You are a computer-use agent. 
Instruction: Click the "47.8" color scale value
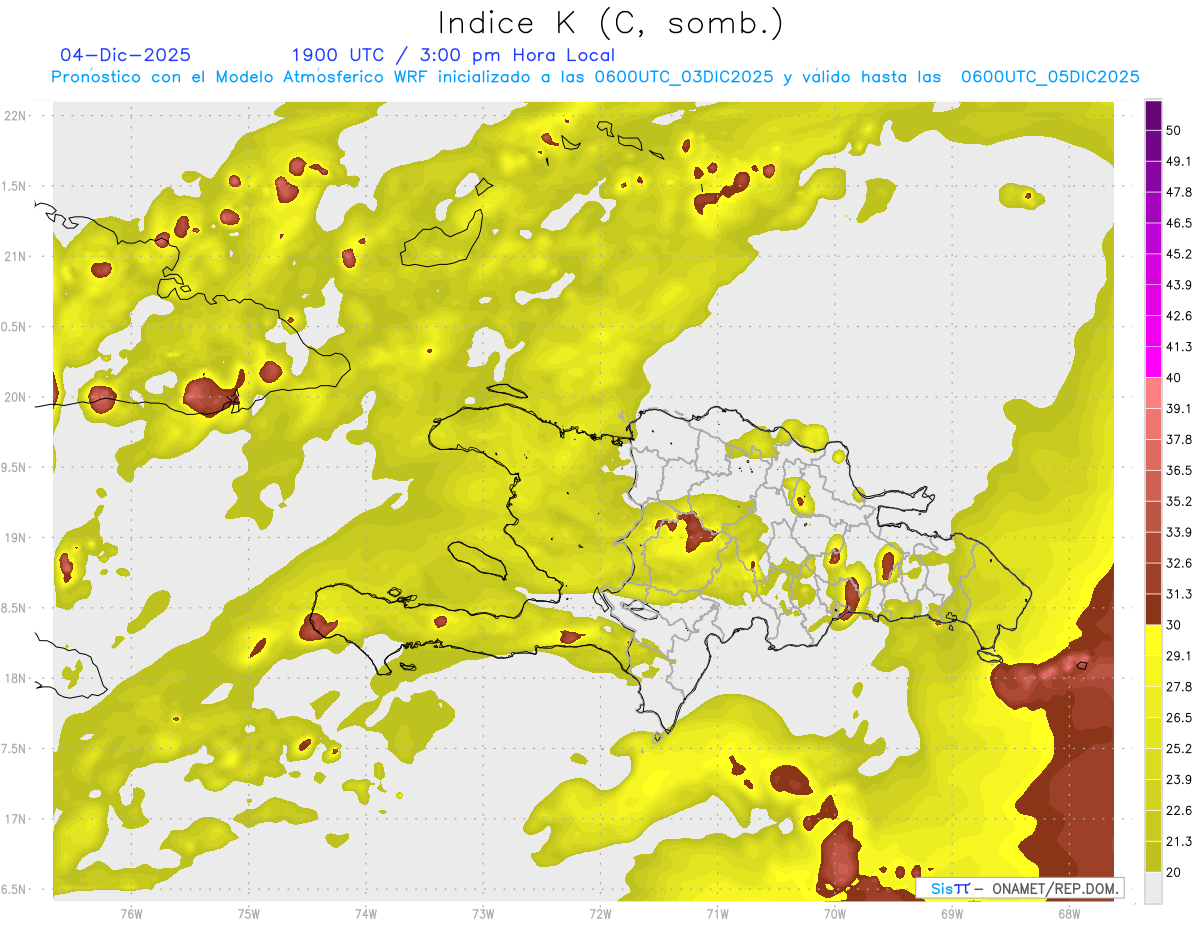click(1179, 192)
